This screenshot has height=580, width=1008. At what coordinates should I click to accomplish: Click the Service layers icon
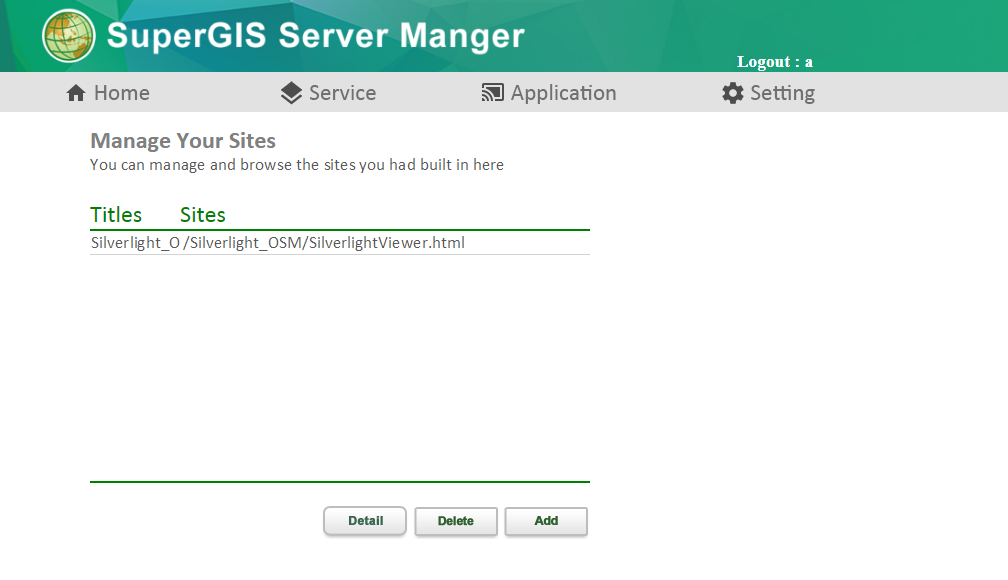pos(291,93)
